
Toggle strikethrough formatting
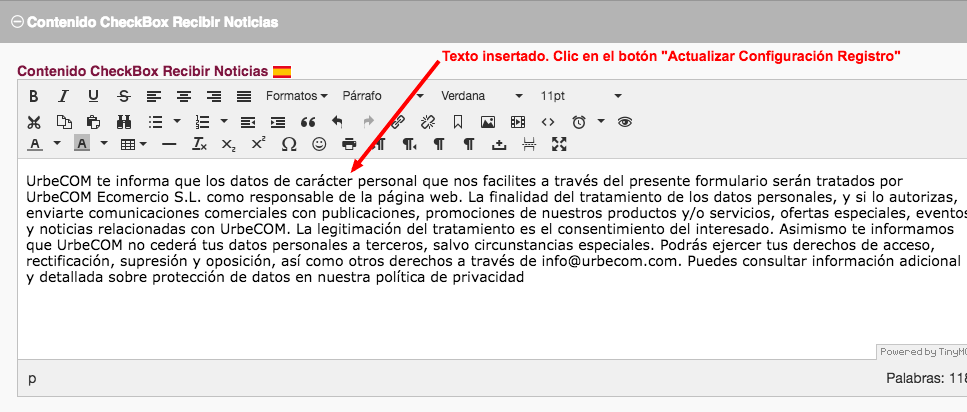point(123,96)
